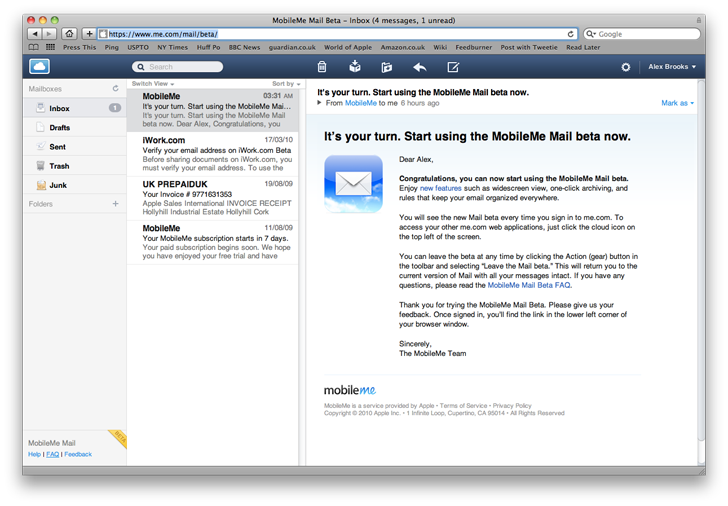Image resolution: width=728 pixels, height=506 pixels.
Task: Open the Feedback link in the sidebar footer
Action: tap(78, 454)
